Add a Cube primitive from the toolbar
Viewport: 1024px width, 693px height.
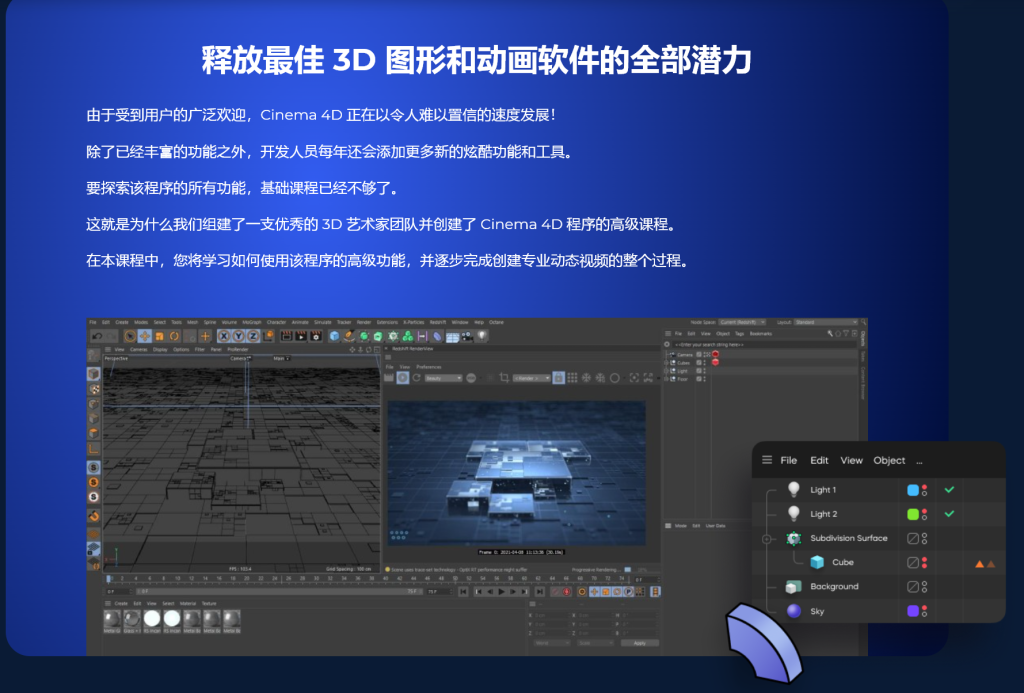tap(334, 336)
